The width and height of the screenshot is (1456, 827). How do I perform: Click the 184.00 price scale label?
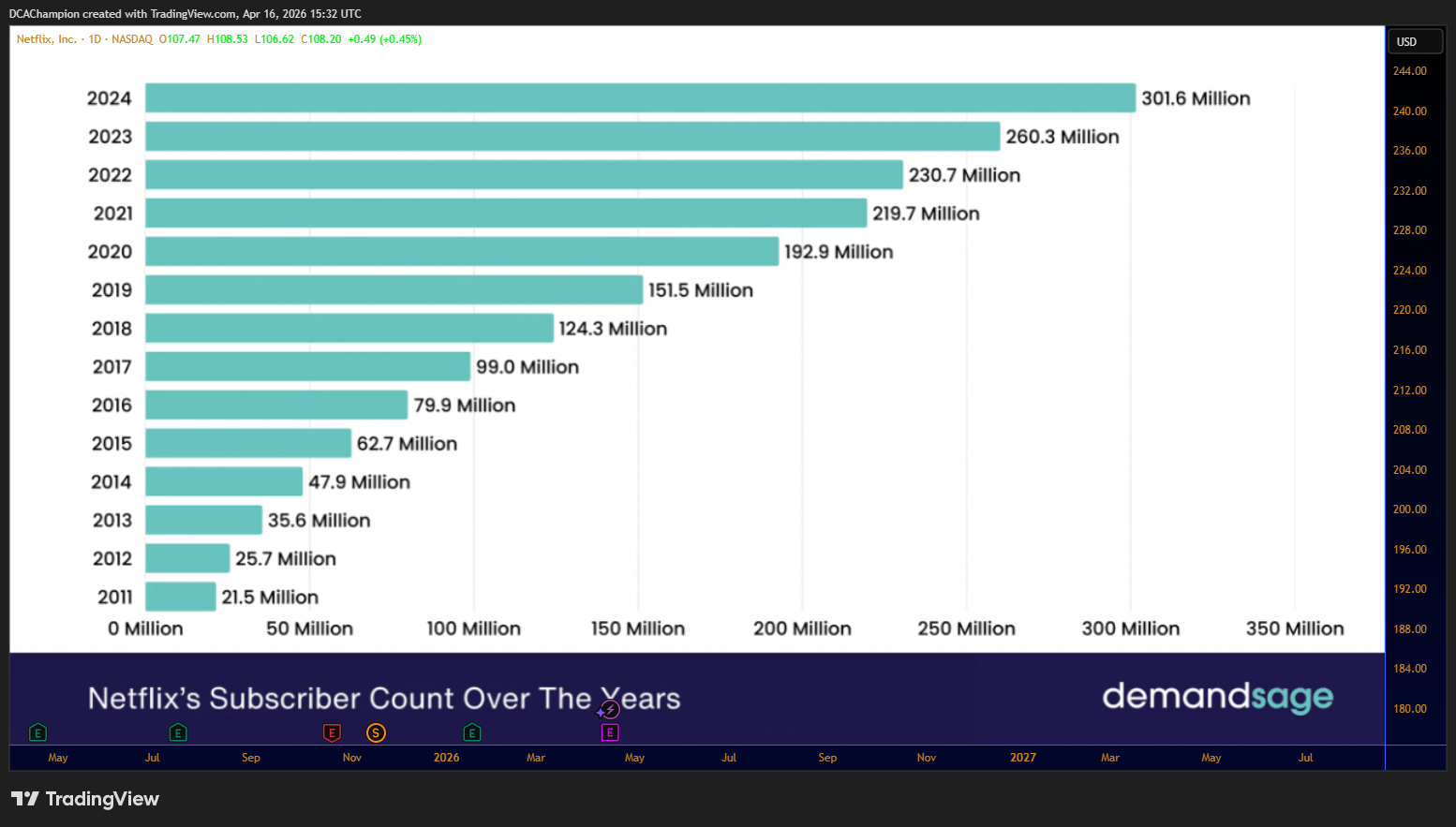click(x=1410, y=669)
